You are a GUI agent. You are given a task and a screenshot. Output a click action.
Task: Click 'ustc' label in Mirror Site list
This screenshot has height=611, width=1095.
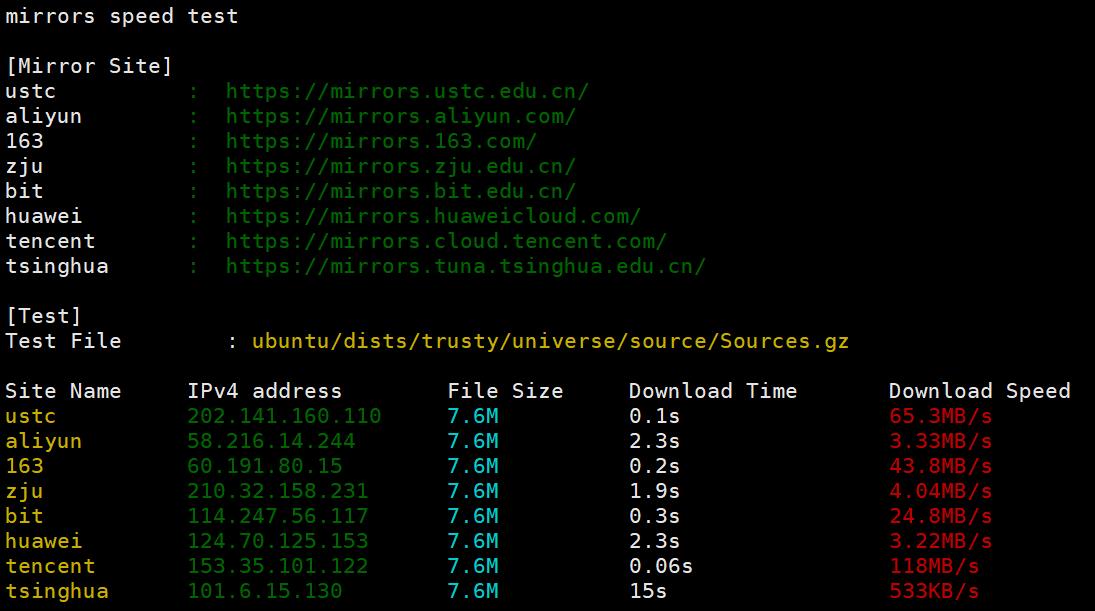pos(31,91)
